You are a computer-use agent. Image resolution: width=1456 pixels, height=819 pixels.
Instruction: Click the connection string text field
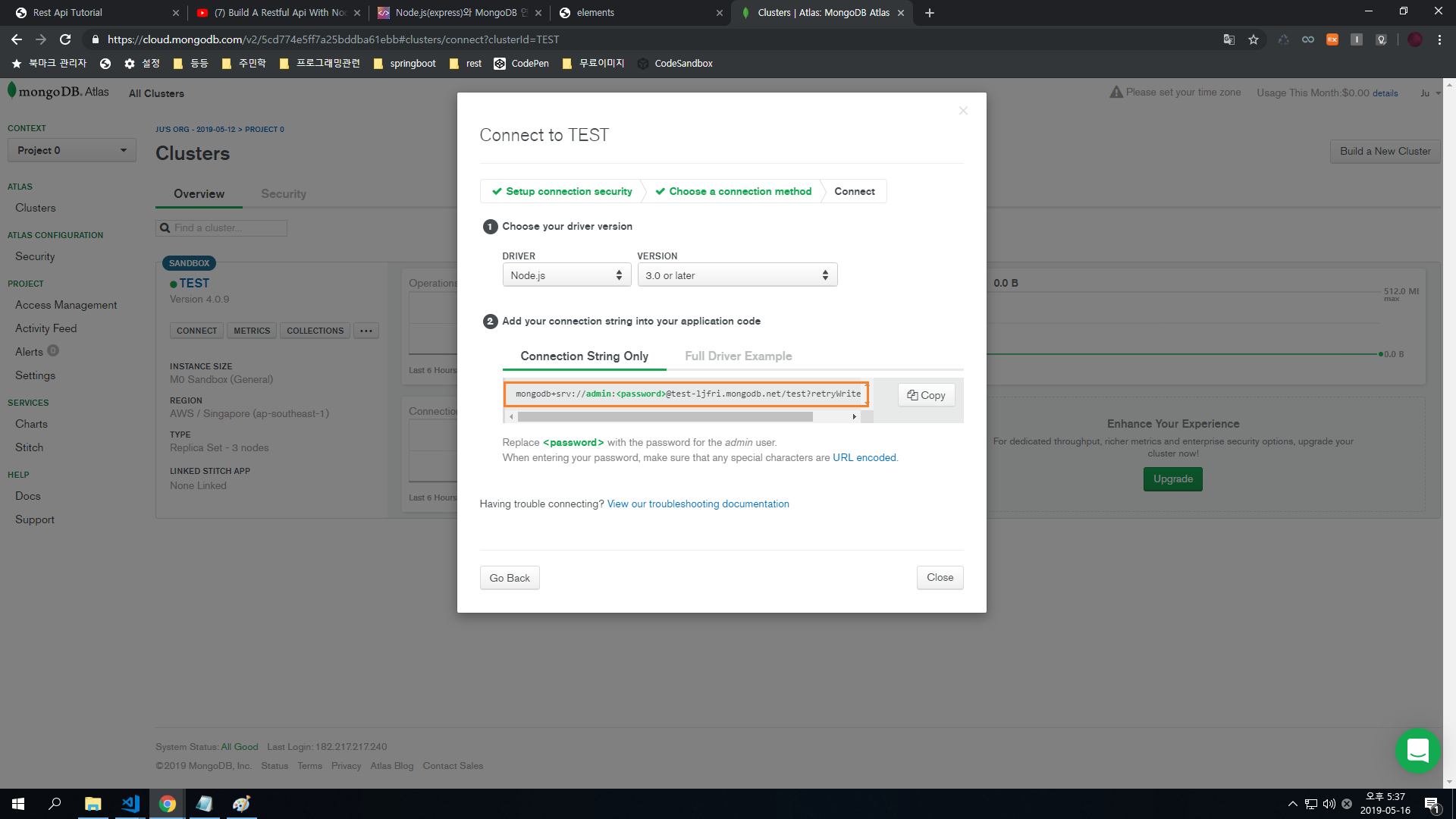pyautogui.click(x=686, y=394)
